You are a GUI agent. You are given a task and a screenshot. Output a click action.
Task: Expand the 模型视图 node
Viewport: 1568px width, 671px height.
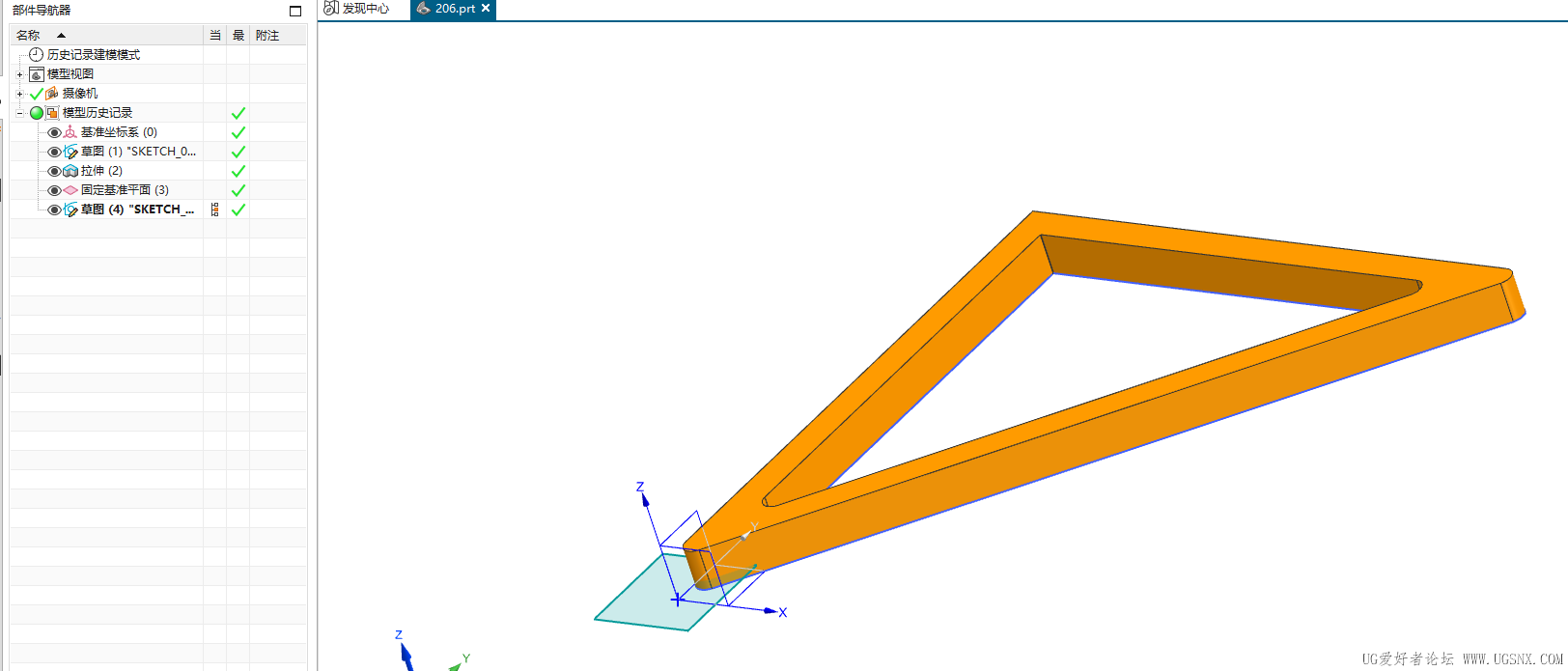pyautogui.click(x=19, y=74)
